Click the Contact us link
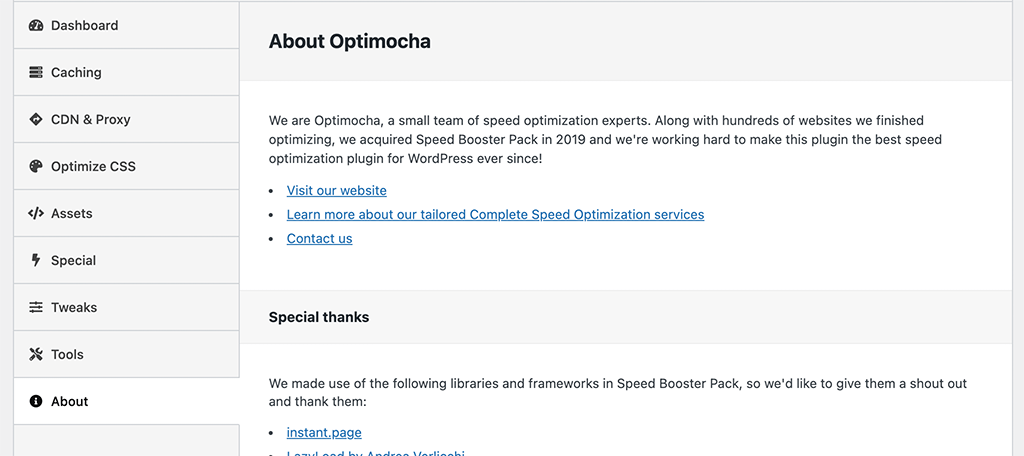Viewport: 1024px width, 456px height. pos(319,238)
